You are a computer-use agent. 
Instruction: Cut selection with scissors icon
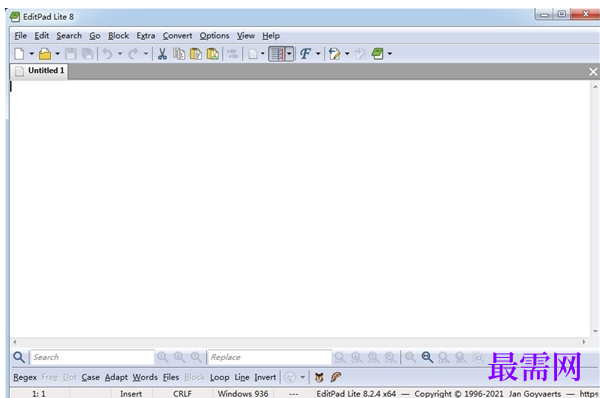[x=162, y=54]
